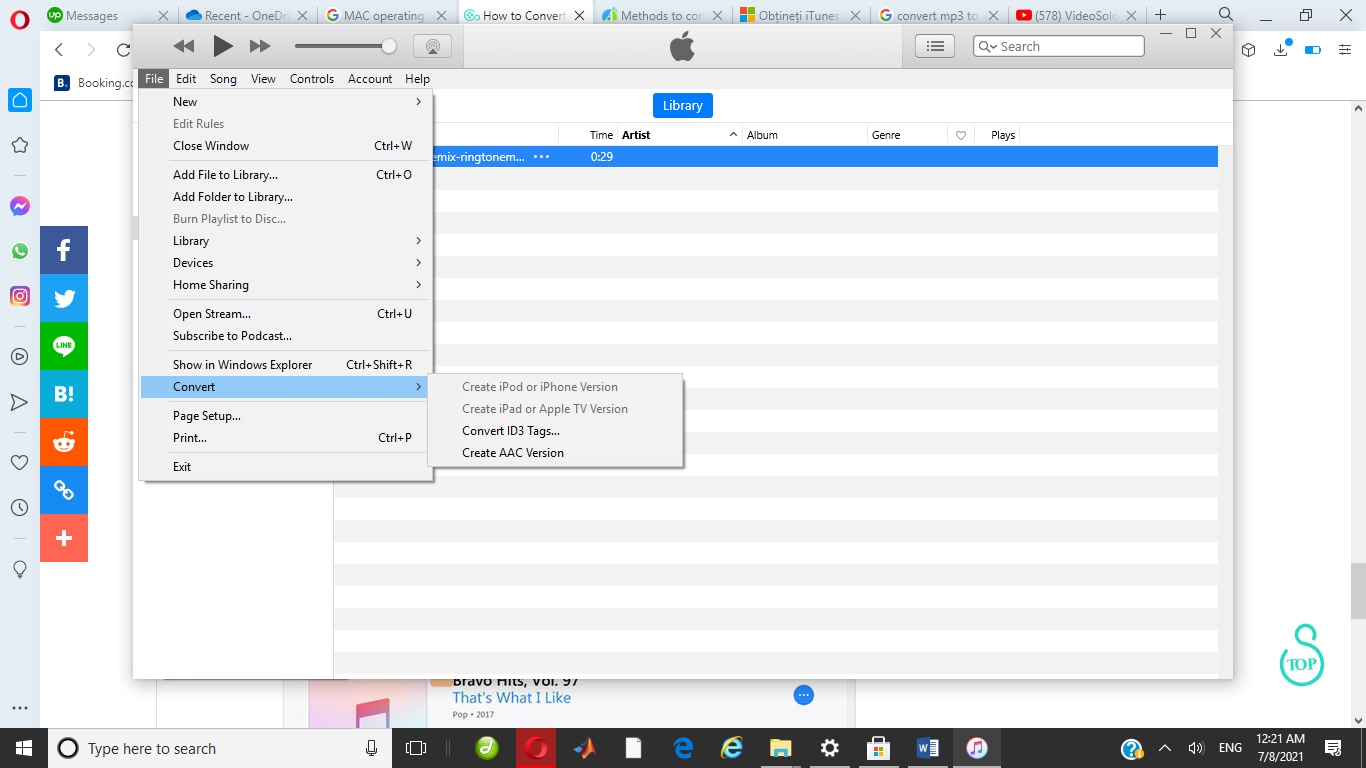Screen dimensions: 1366x768
Task: Click the iTunes play button
Action: pos(223,46)
